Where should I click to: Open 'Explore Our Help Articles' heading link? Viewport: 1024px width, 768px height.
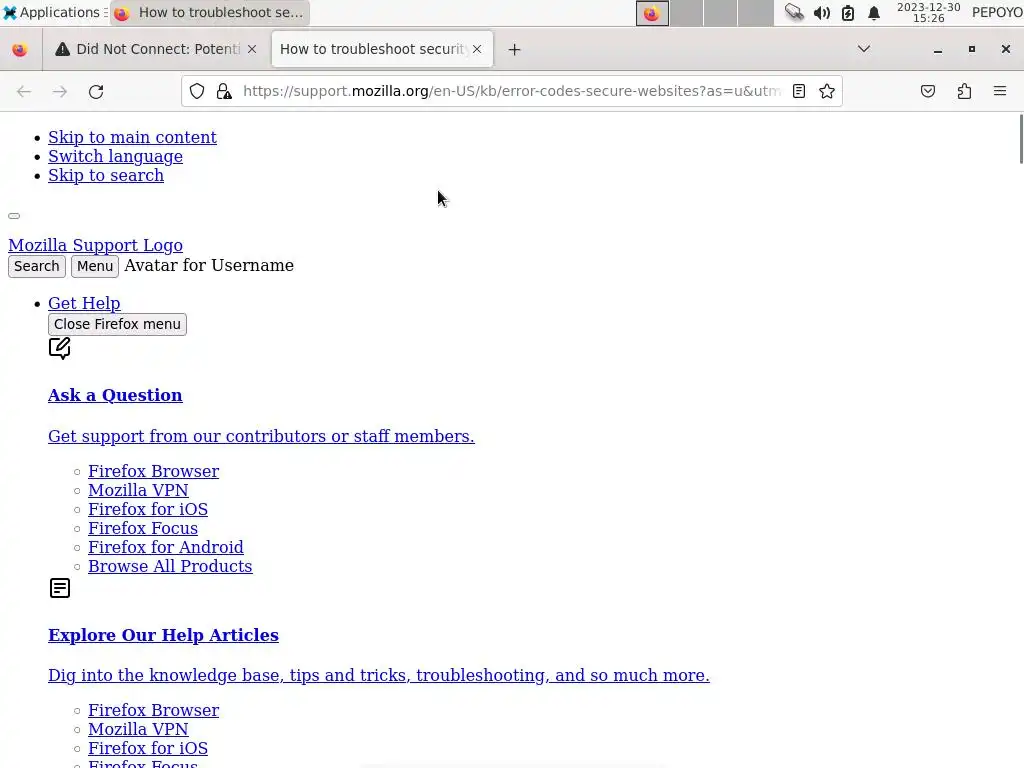pyautogui.click(x=163, y=635)
